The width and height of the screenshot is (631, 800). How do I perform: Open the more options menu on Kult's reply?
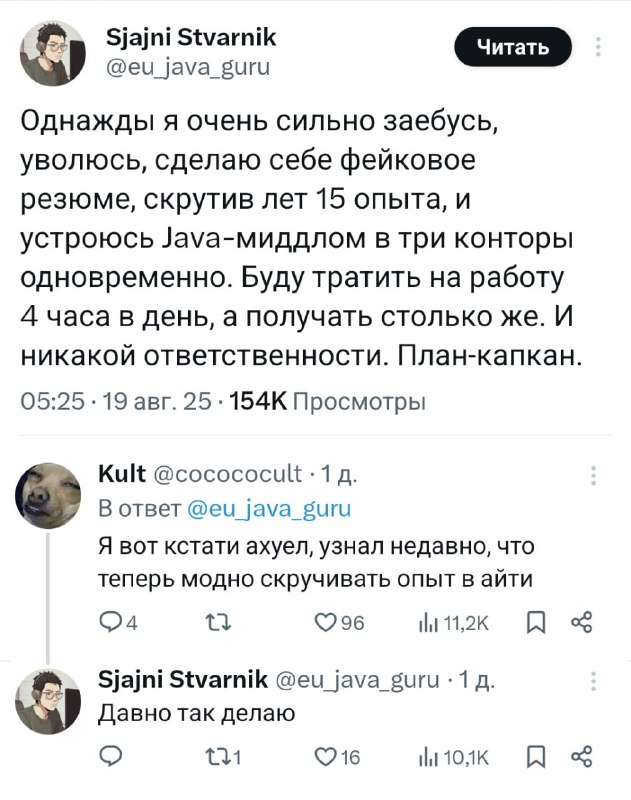[x=593, y=475]
